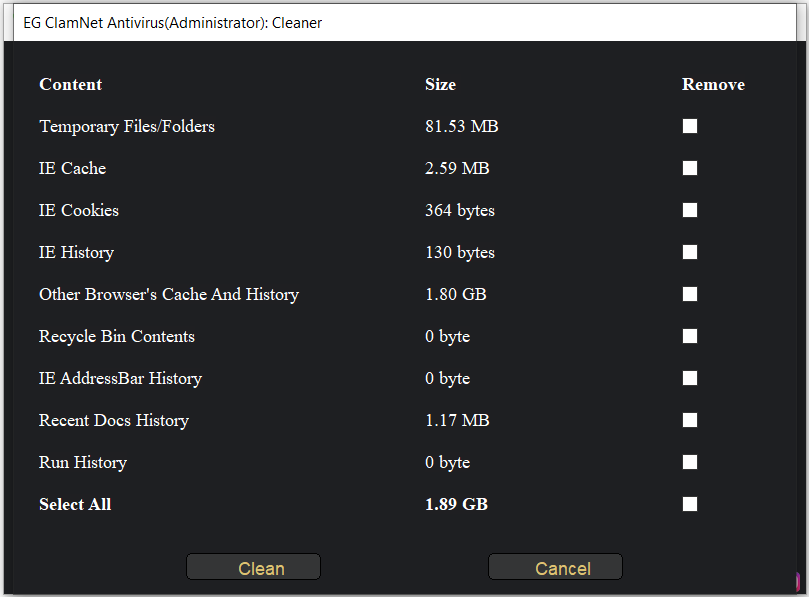Click the Clean button

click(253, 567)
